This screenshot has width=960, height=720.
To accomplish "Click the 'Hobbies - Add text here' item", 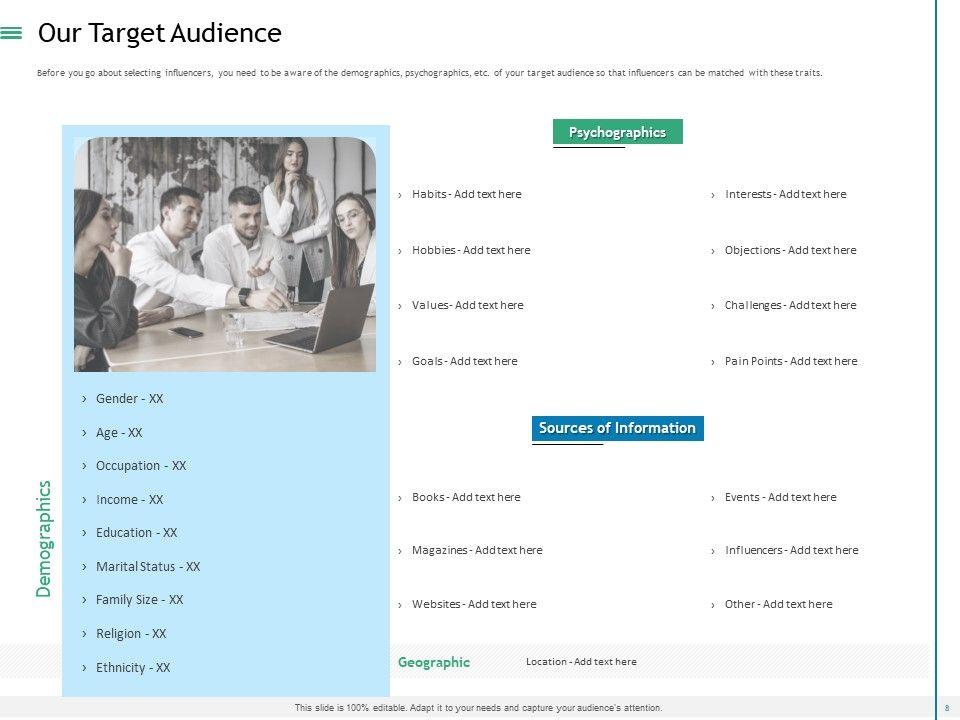I will pyautogui.click(x=471, y=250).
